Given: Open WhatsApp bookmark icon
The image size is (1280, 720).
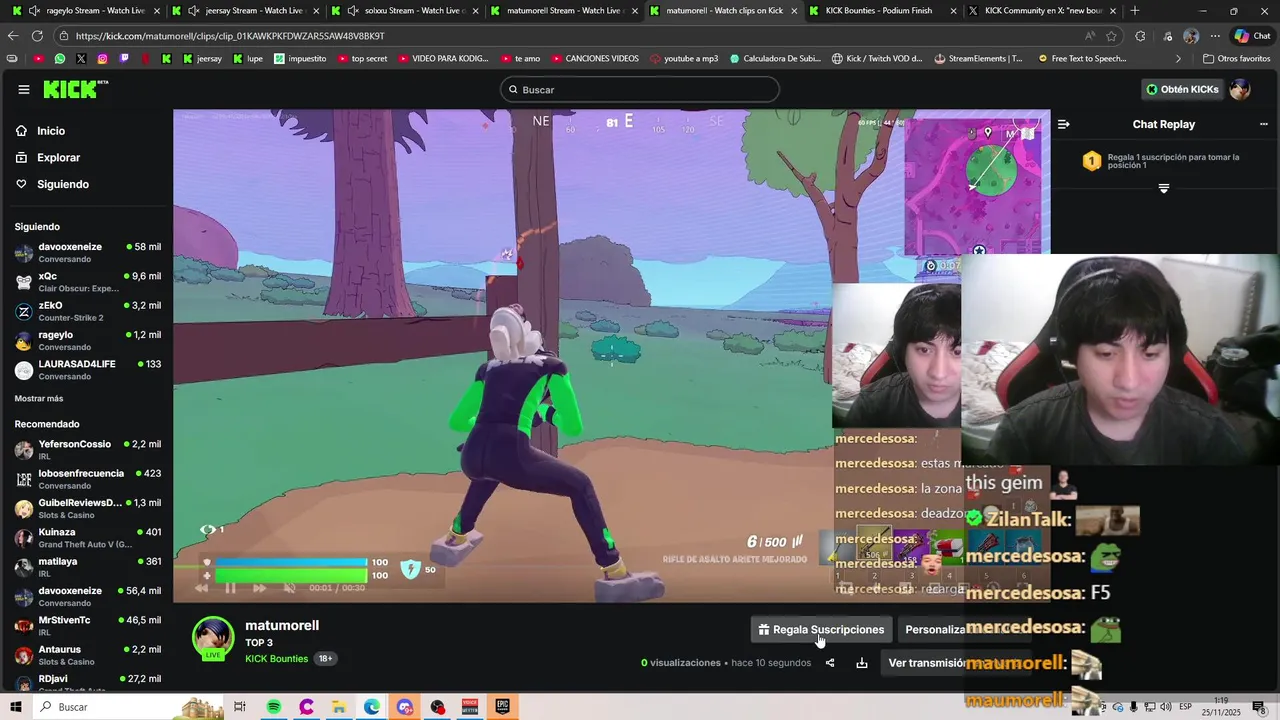Looking at the screenshot, I should click(60, 59).
